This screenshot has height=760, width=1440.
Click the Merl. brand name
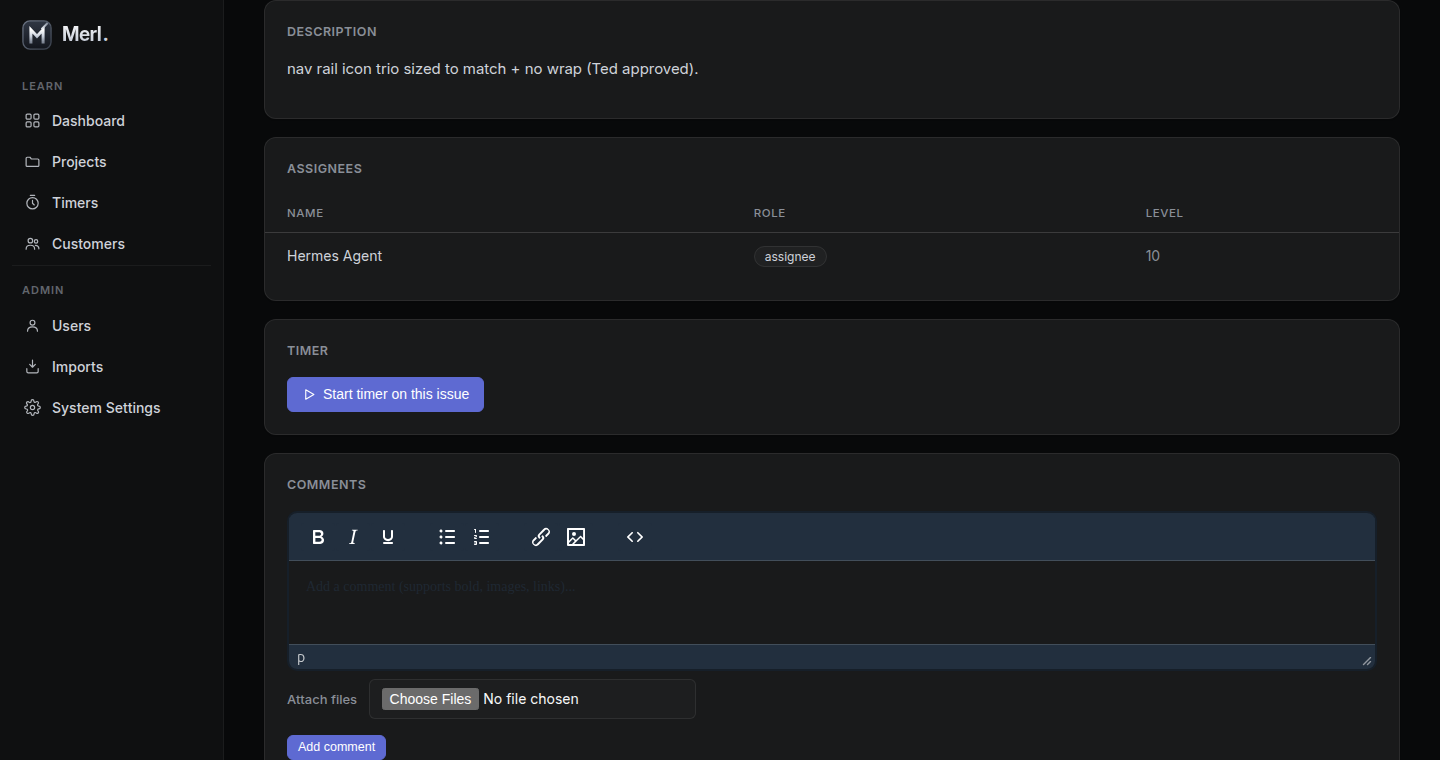[85, 34]
